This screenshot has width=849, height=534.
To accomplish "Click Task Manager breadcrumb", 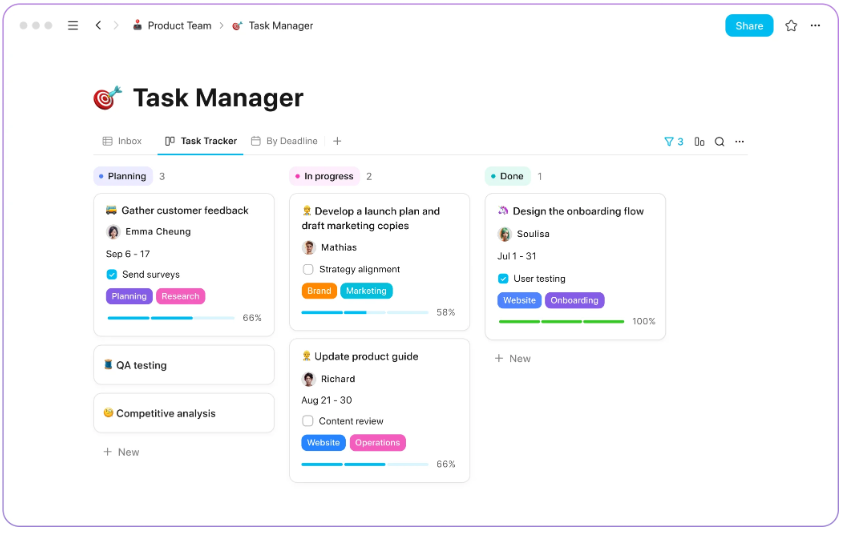I will point(273,25).
